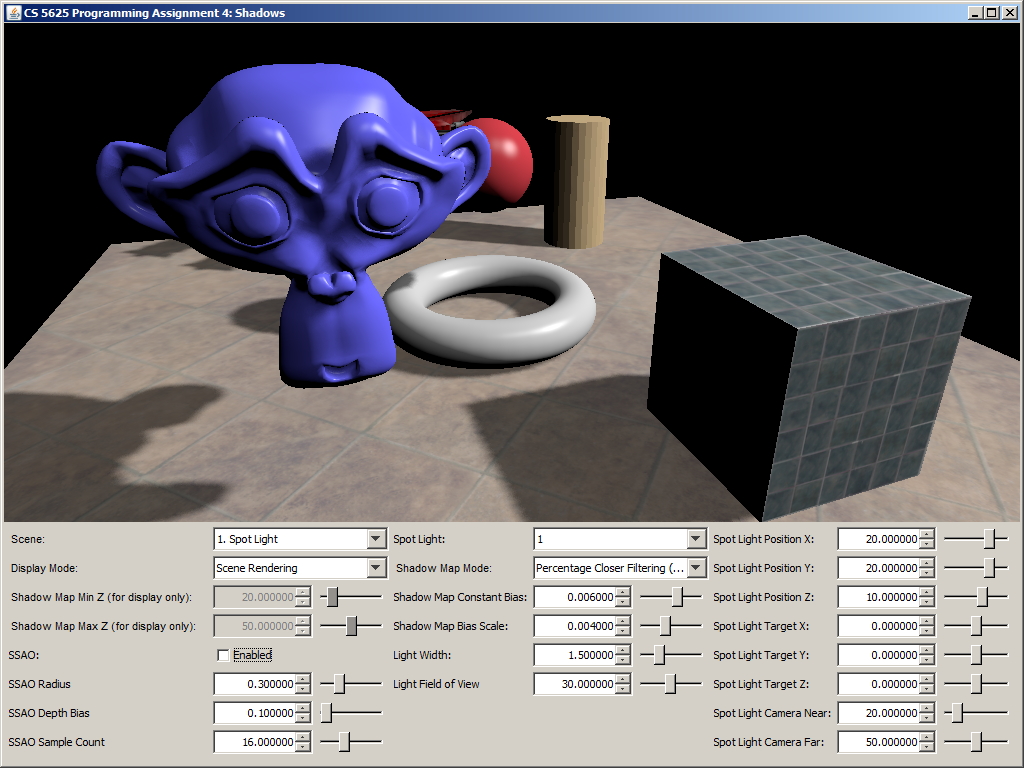Open the Scene dropdown

376,539
